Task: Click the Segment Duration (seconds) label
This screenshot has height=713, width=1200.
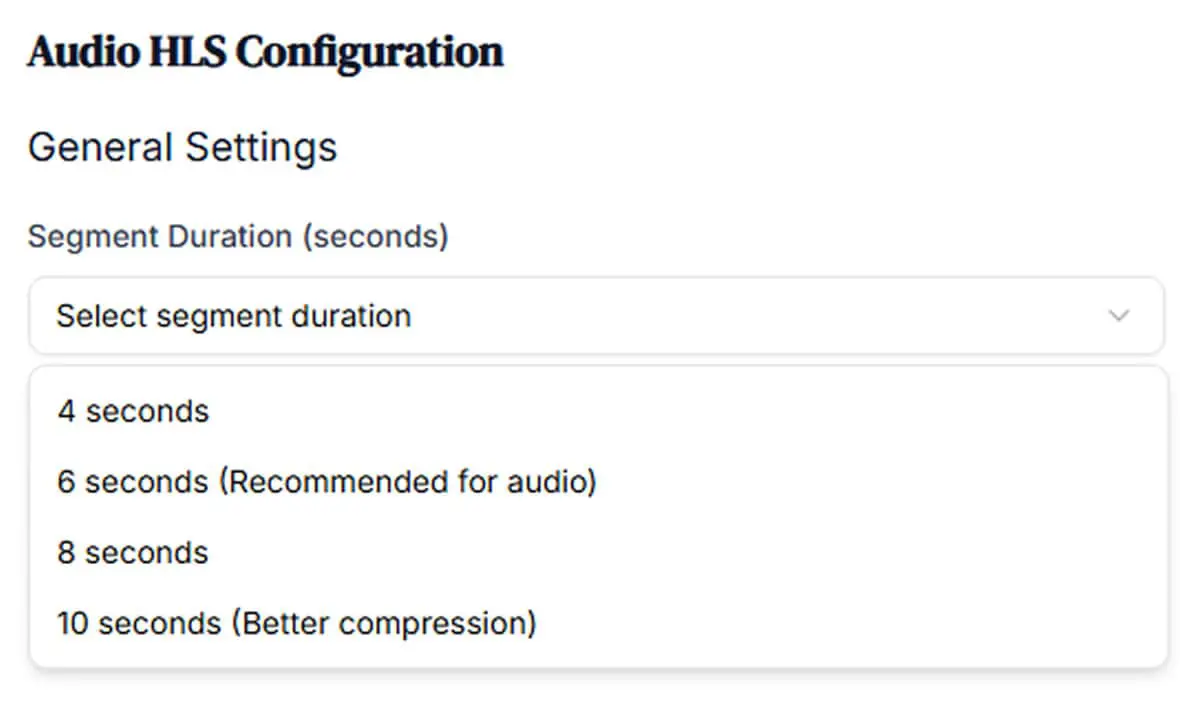Action: pos(238,238)
